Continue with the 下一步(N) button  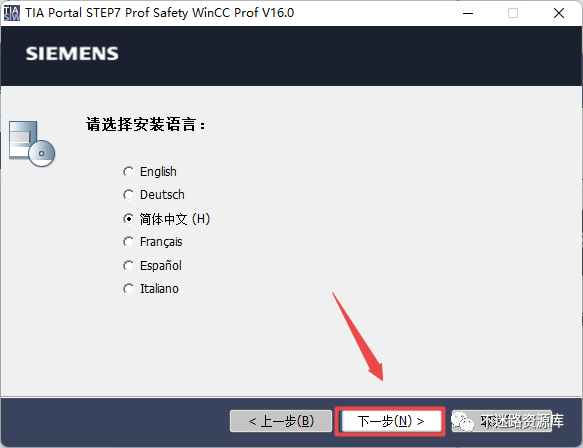pos(391,421)
